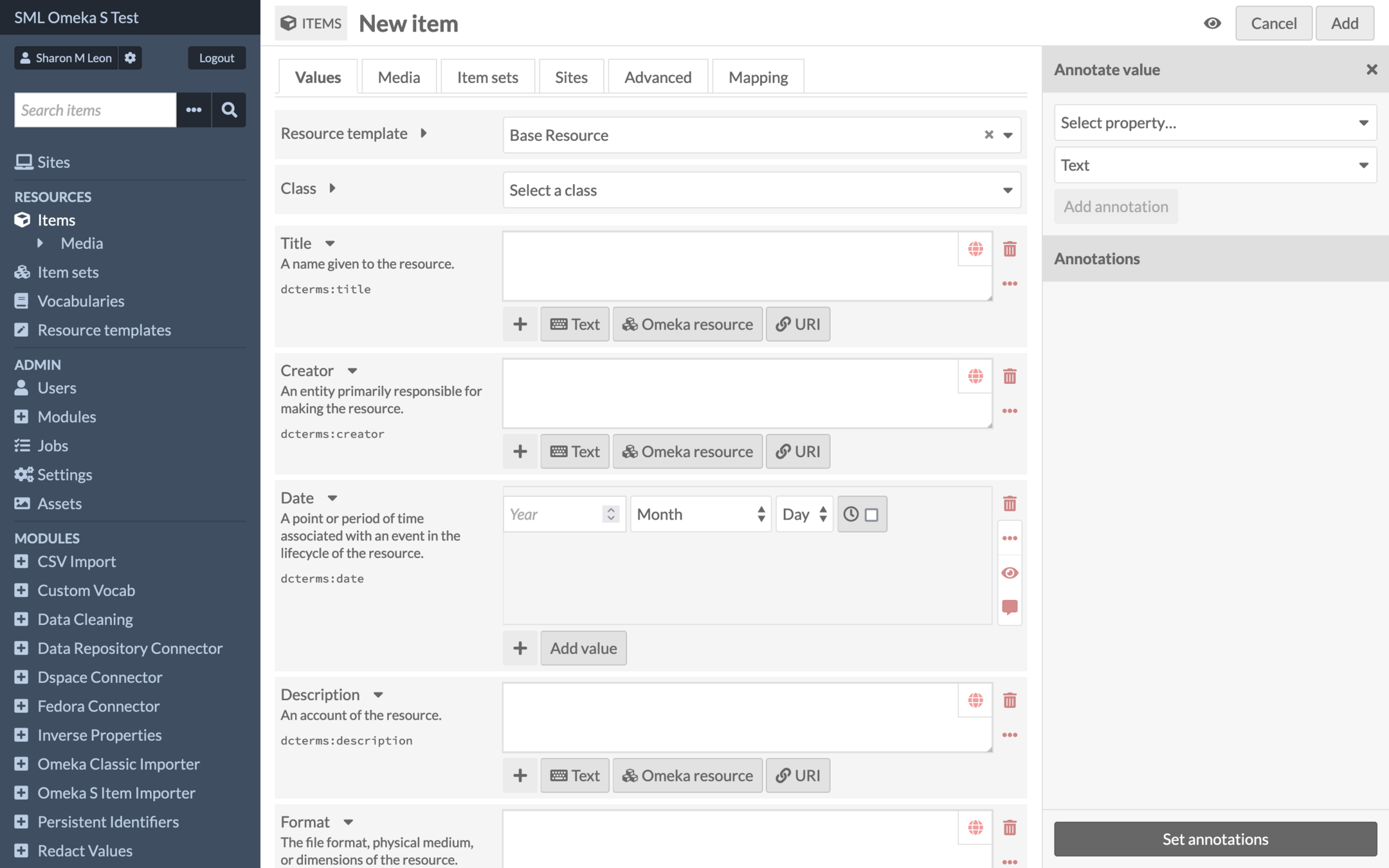Toggle item public visibility eye in header
The image size is (1389, 868).
click(x=1212, y=23)
